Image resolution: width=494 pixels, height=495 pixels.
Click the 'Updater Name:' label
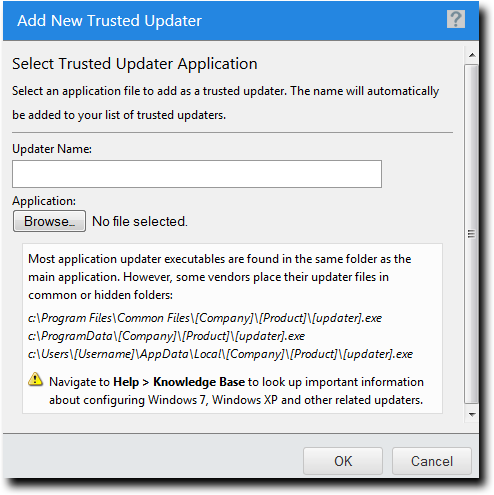point(52,149)
